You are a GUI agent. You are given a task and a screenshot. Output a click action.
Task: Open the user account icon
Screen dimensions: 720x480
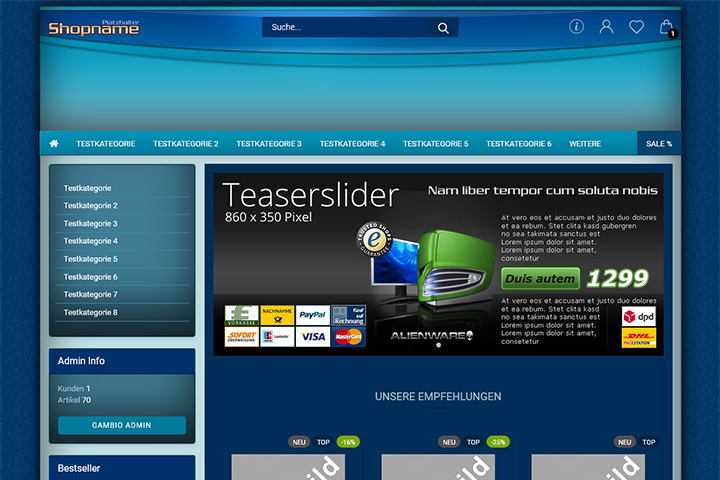pos(606,27)
